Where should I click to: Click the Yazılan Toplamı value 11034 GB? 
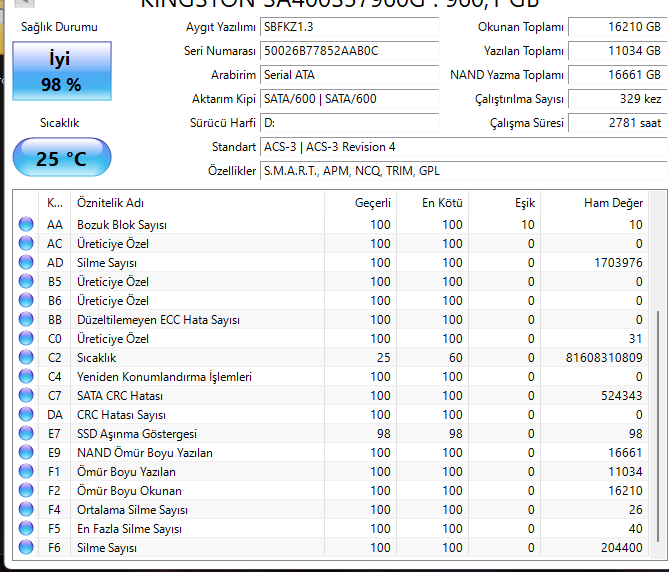point(617,51)
